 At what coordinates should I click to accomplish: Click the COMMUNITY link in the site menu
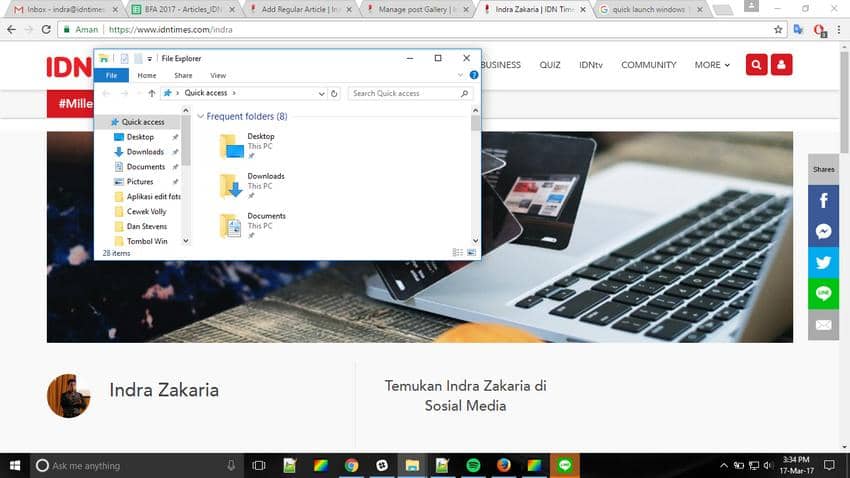pyautogui.click(x=648, y=65)
